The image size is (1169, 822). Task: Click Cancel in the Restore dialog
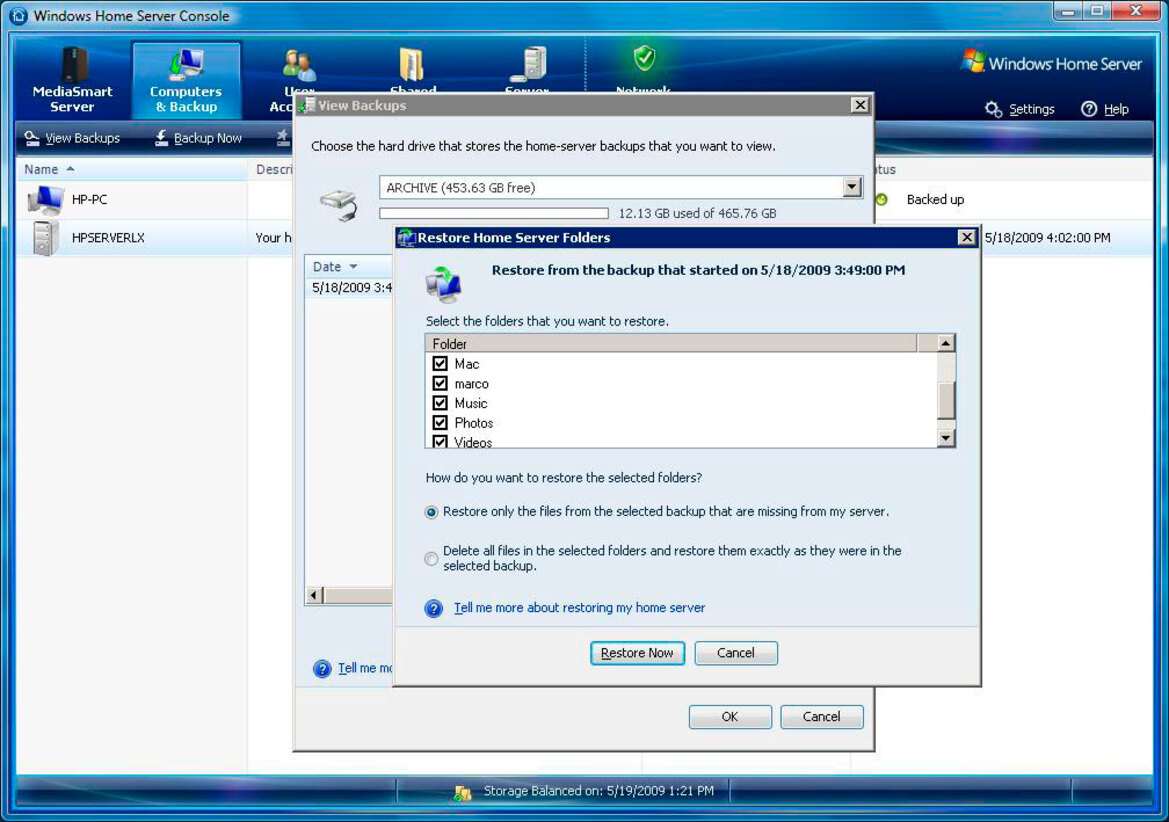coord(736,654)
